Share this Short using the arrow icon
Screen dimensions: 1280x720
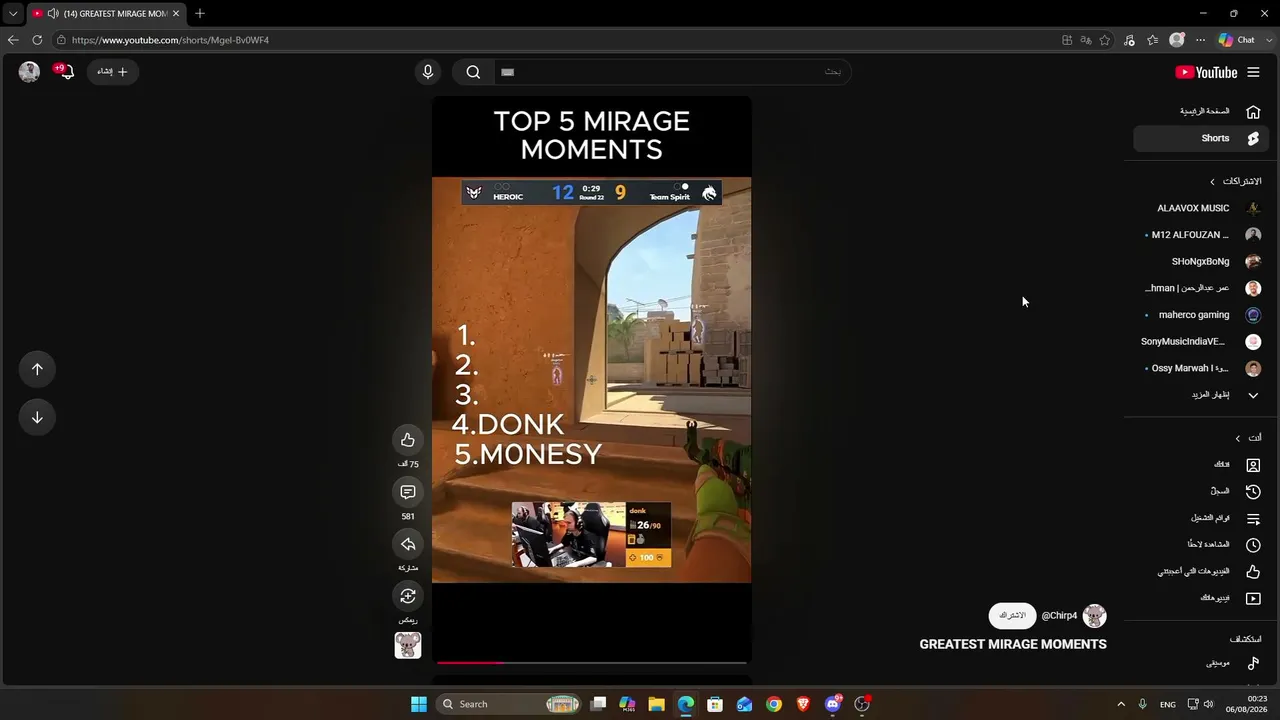point(408,544)
